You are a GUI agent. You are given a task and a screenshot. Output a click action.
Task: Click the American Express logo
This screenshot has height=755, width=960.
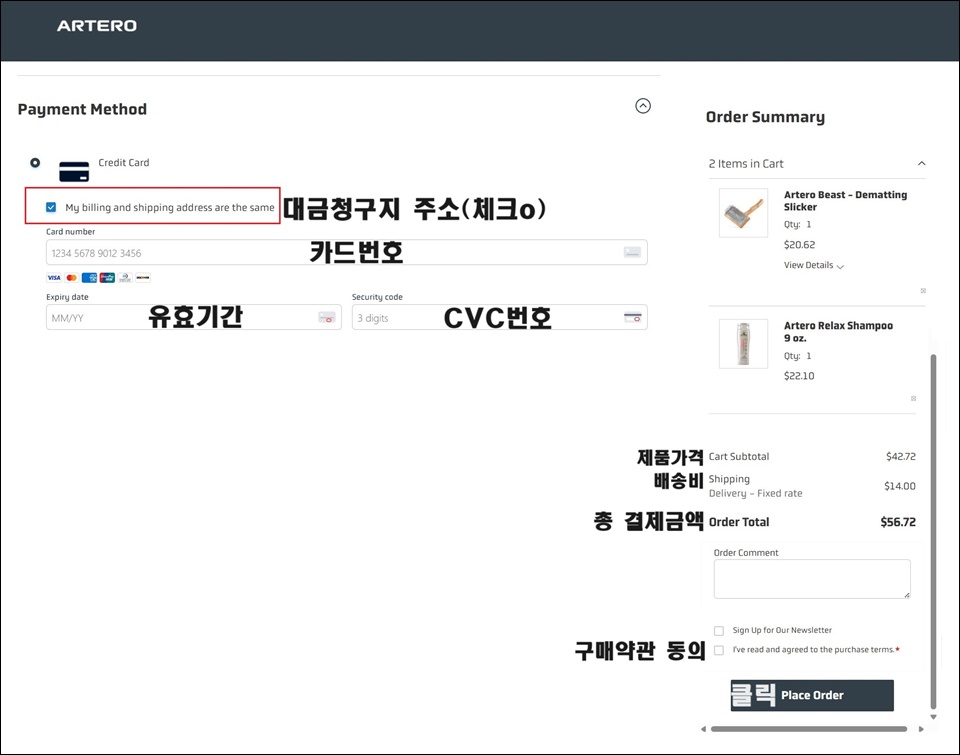pyautogui.click(x=89, y=277)
